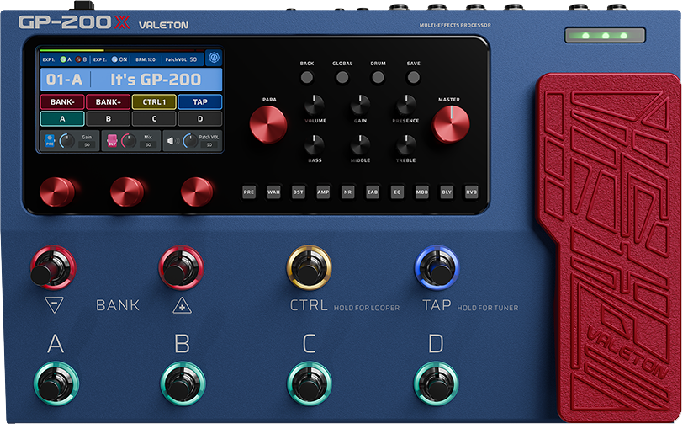Image resolution: width=682 pixels, height=424 pixels.
Task: Step on the bank up footswitch
Action: 181,268
